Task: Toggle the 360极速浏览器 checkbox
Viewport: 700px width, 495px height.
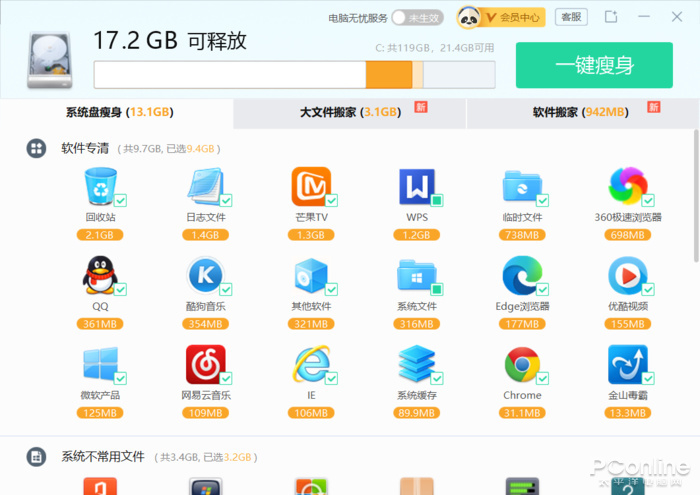Action: [x=648, y=200]
